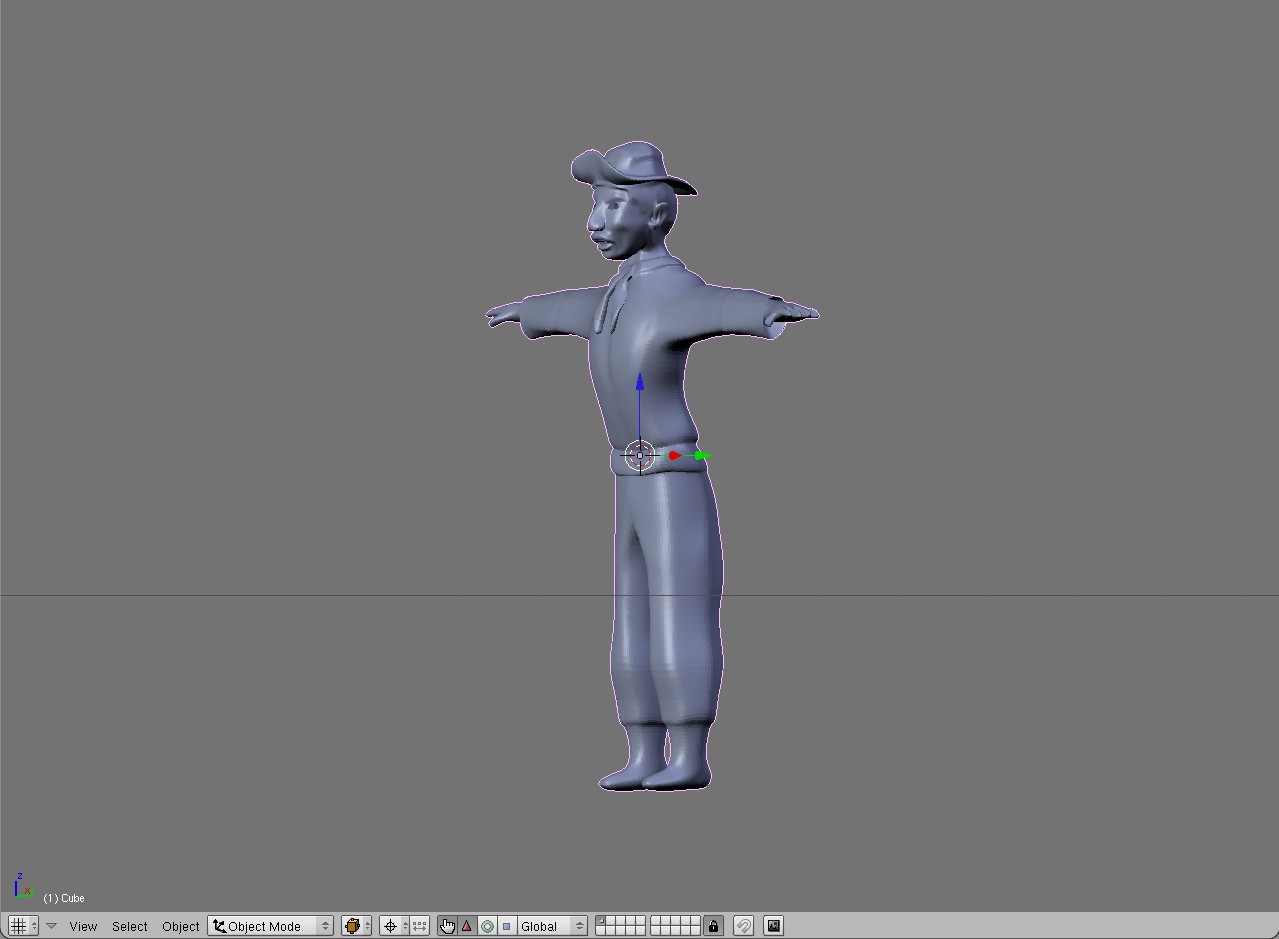
Task: Collapse header menus with the triangle arrow
Action: (x=52, y=926)
